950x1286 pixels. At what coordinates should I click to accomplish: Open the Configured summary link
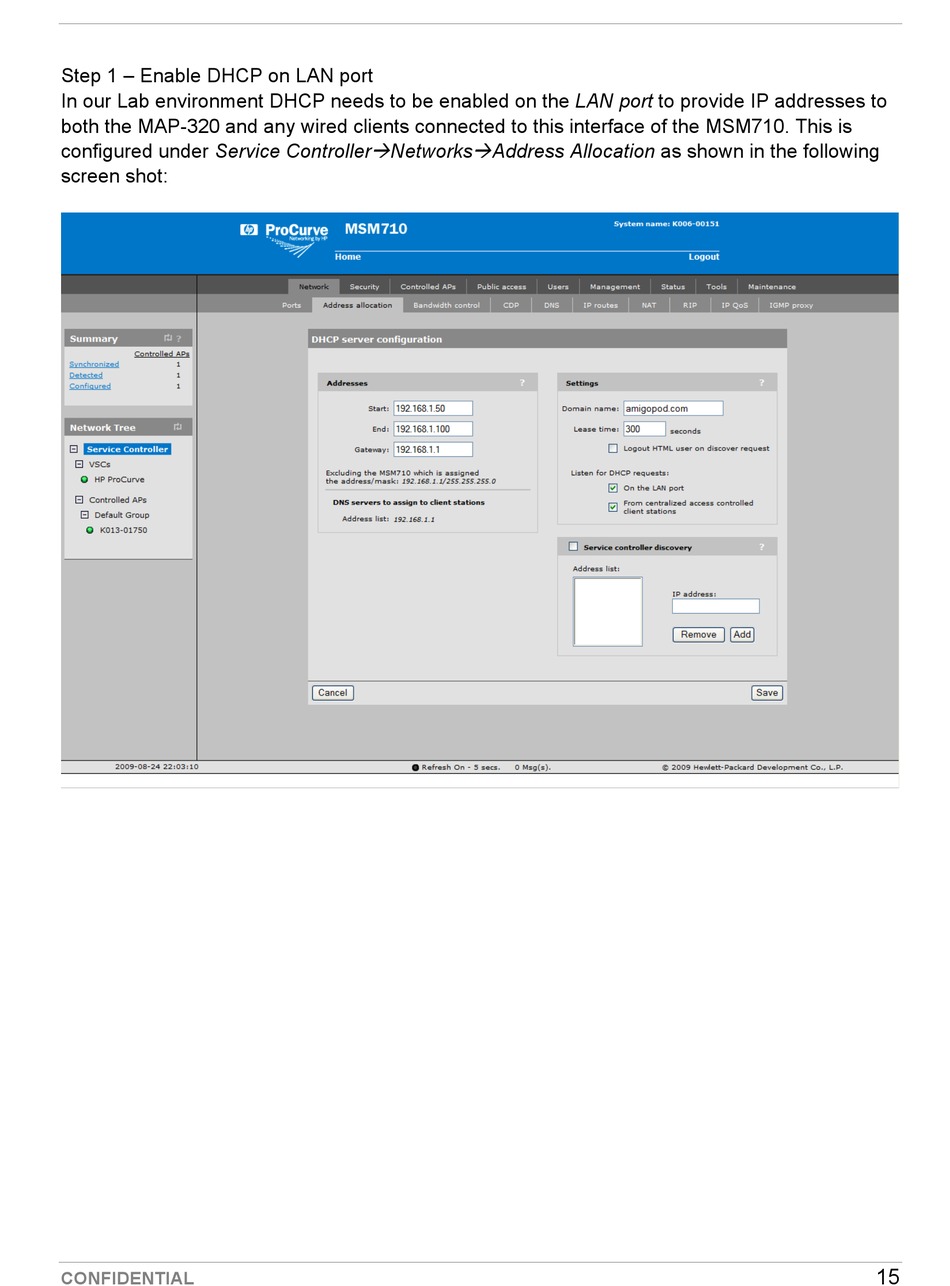pos(90,386)
